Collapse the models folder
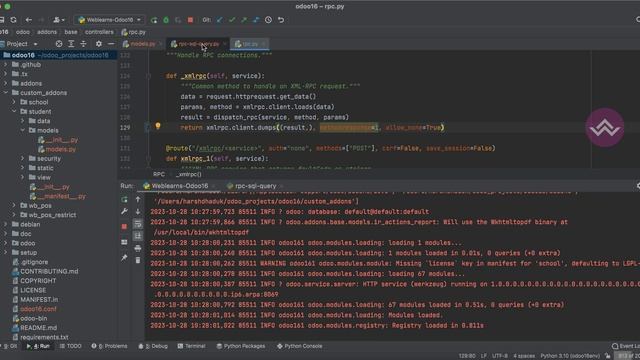Viewport: 640px width, 360px height. 23,130
